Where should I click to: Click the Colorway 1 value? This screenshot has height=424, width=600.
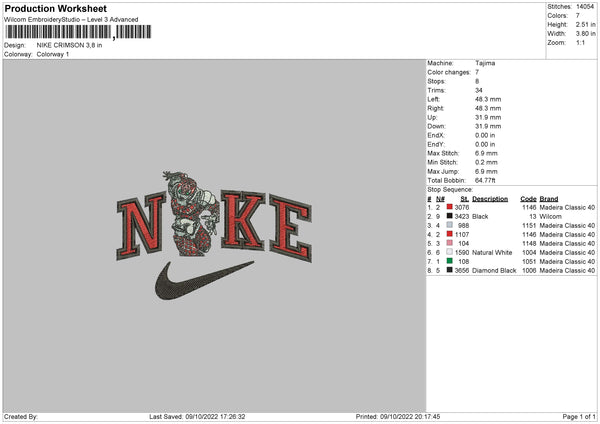(x=53, y=54)
